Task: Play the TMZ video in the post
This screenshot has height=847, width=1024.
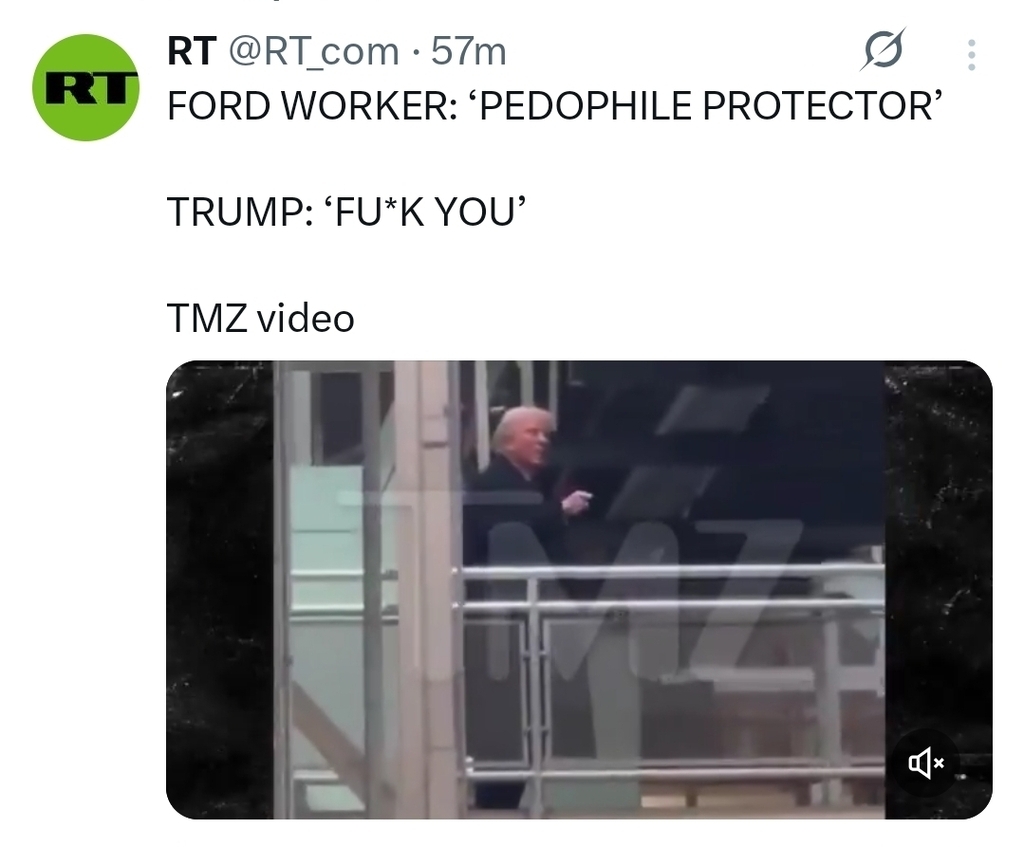Action: (579, 590)
